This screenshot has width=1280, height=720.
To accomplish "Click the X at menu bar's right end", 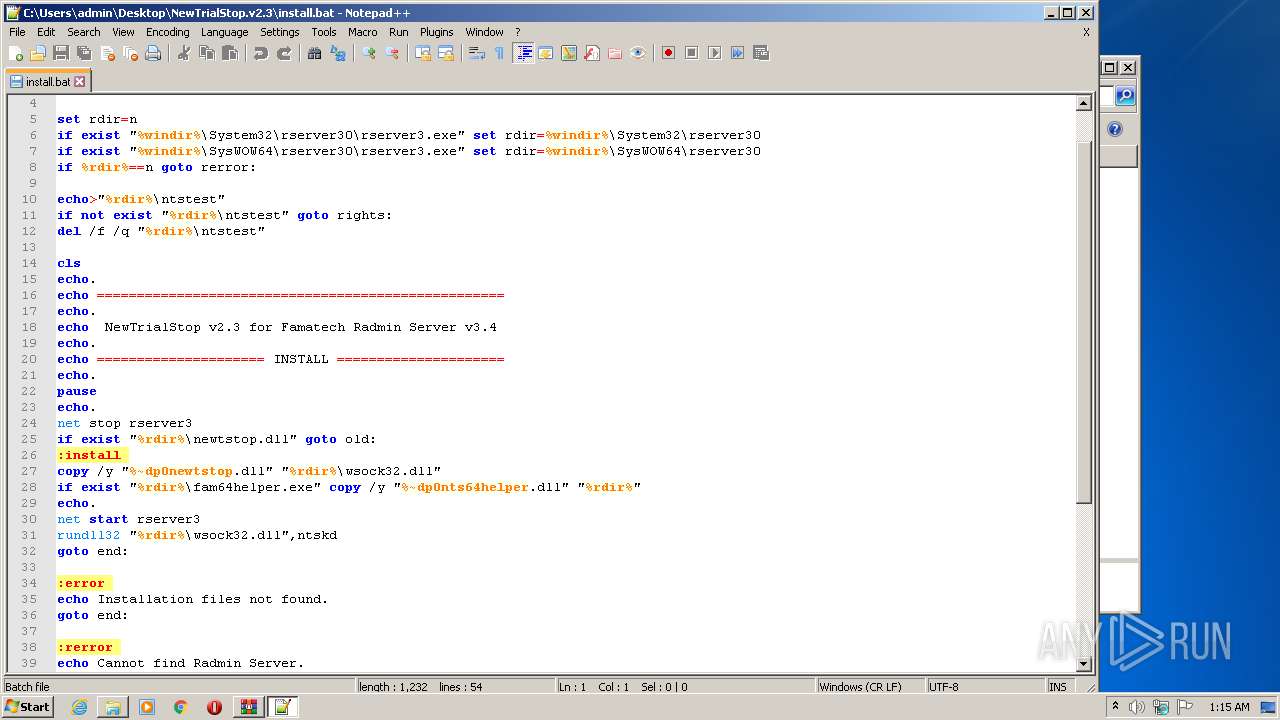I will 1086,32.
